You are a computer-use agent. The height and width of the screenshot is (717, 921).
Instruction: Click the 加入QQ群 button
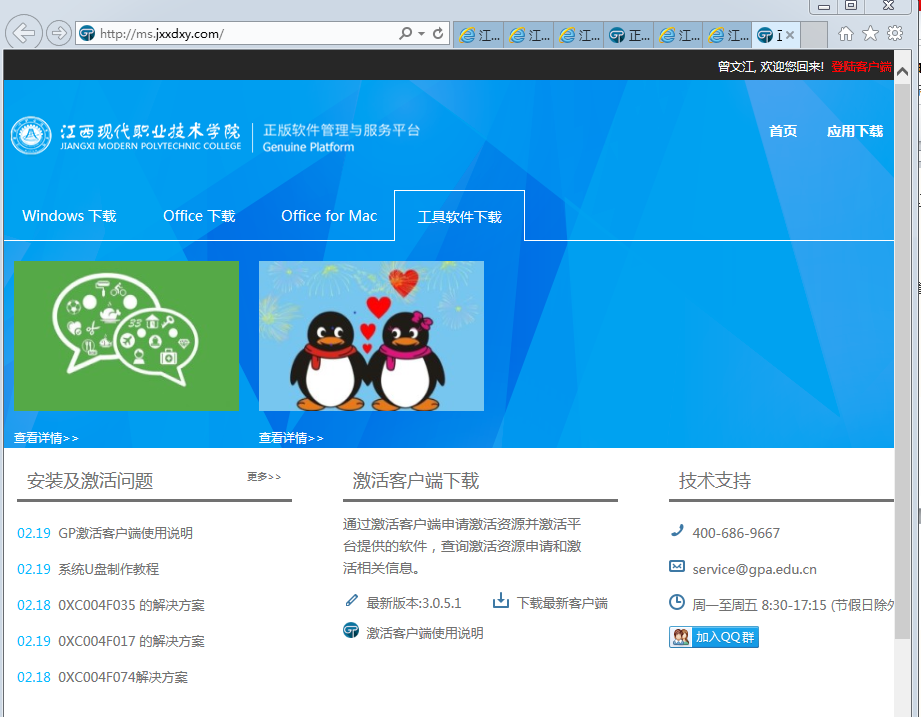point(714,637)
